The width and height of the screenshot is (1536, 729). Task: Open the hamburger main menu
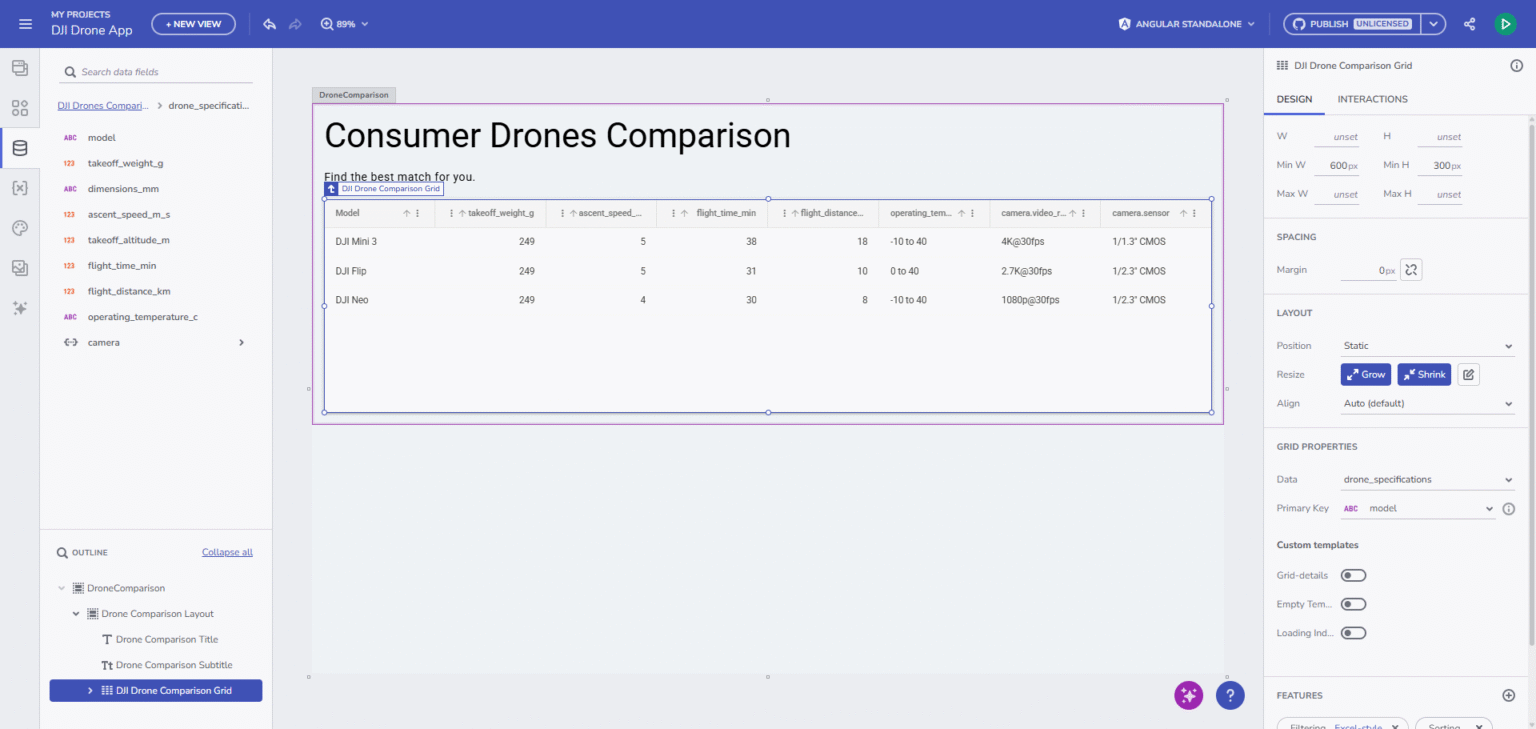tap(26, 24)
